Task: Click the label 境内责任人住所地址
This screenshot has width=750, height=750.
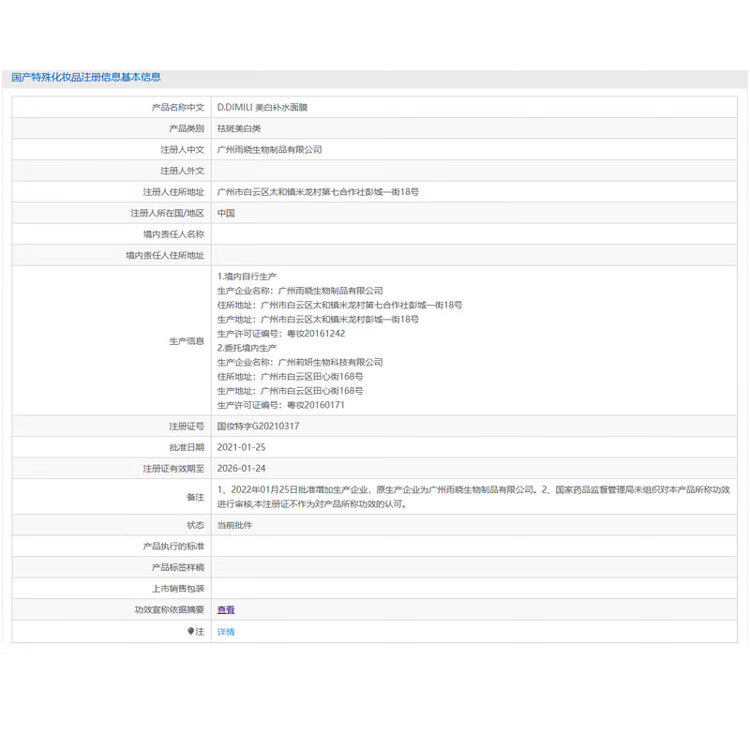Action: tap(165, 255)
